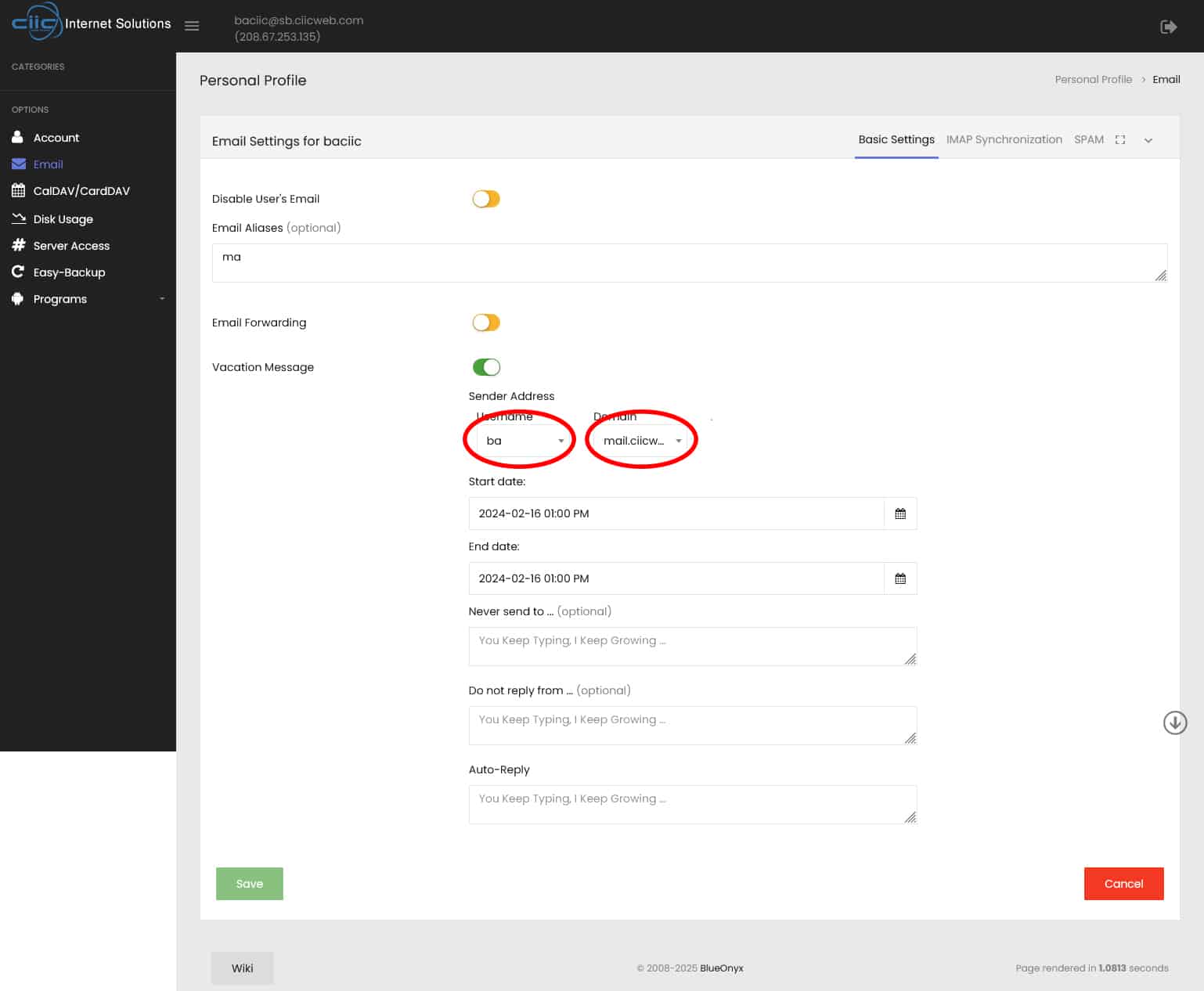
Task: Click the red Cancel button
Action: pos(1123,884)
